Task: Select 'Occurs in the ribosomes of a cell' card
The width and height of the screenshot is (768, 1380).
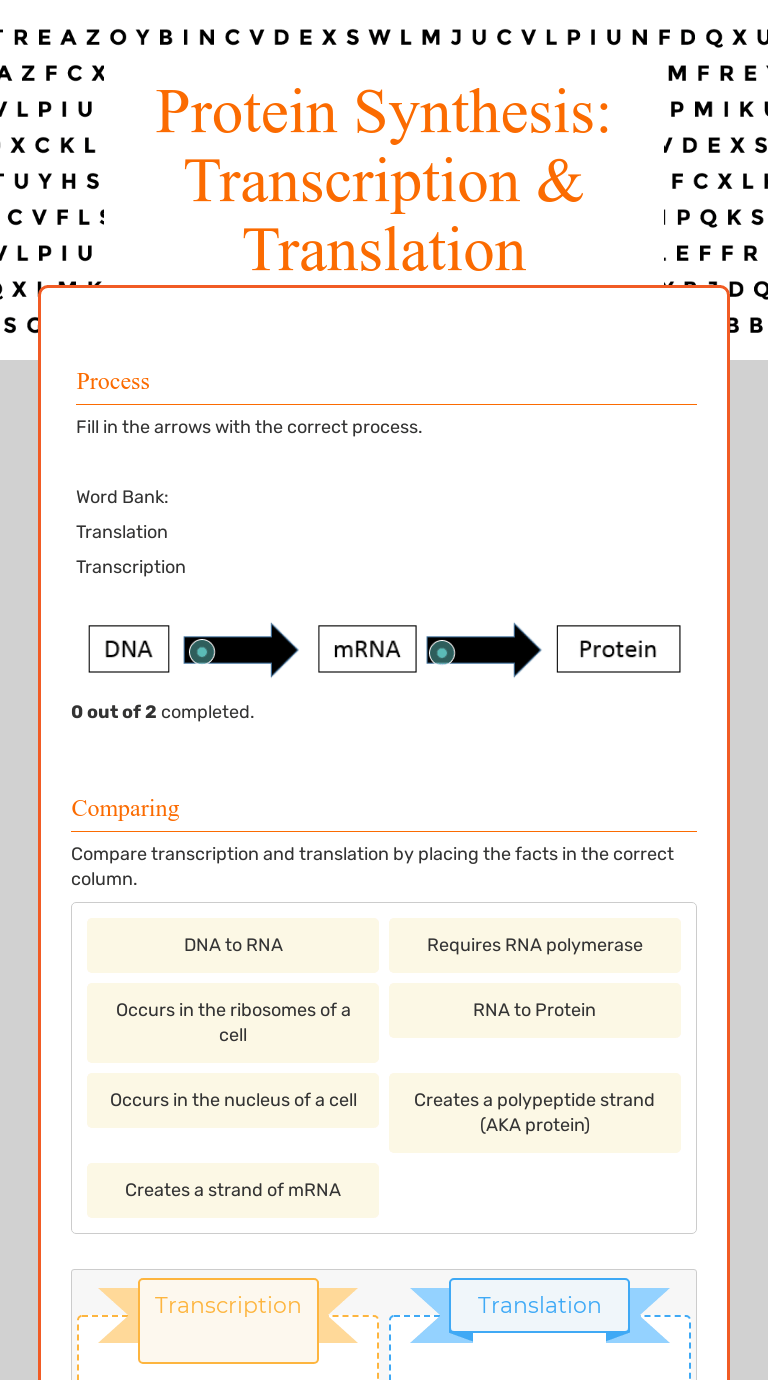Action: tap(232, 1022)
